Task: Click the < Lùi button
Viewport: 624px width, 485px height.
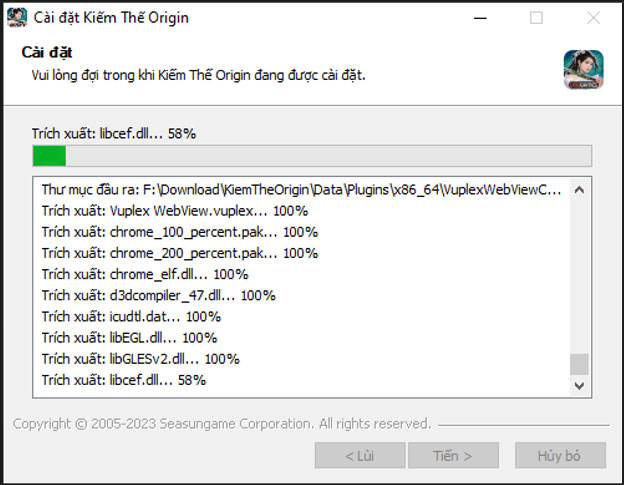Action: point(360,456)
